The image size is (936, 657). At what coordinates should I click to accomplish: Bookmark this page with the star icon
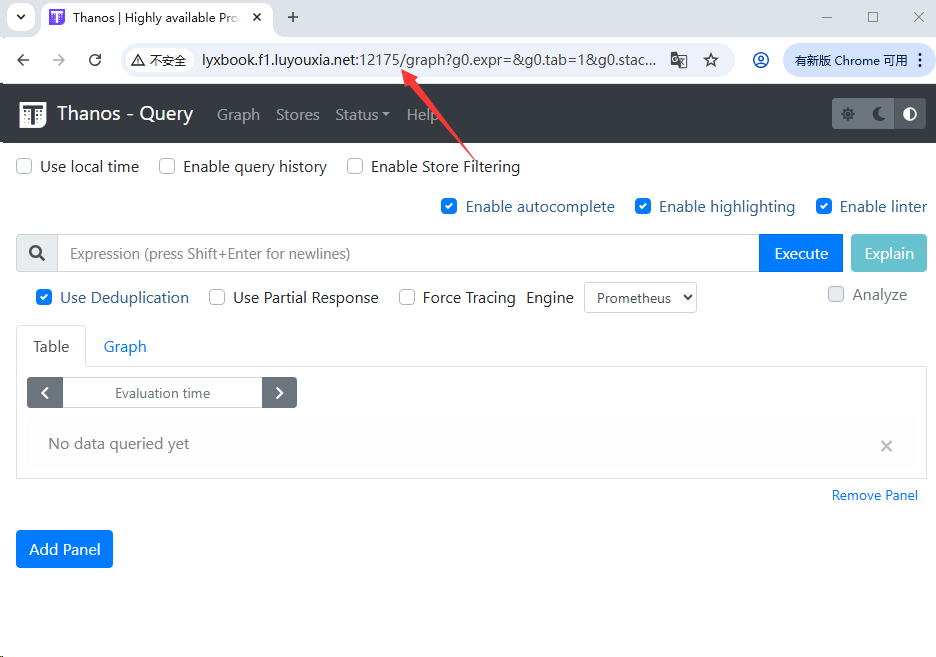(711, 60)
